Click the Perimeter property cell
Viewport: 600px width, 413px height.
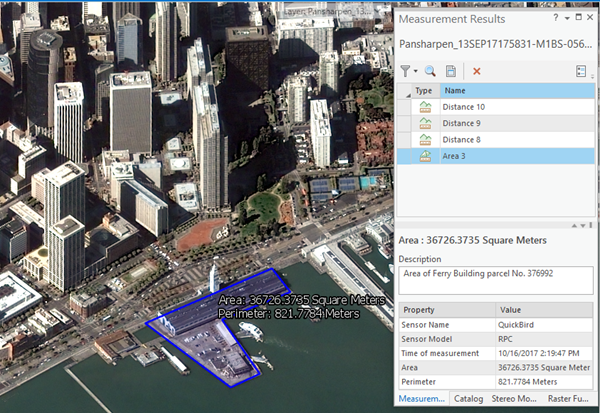point(447,382)
